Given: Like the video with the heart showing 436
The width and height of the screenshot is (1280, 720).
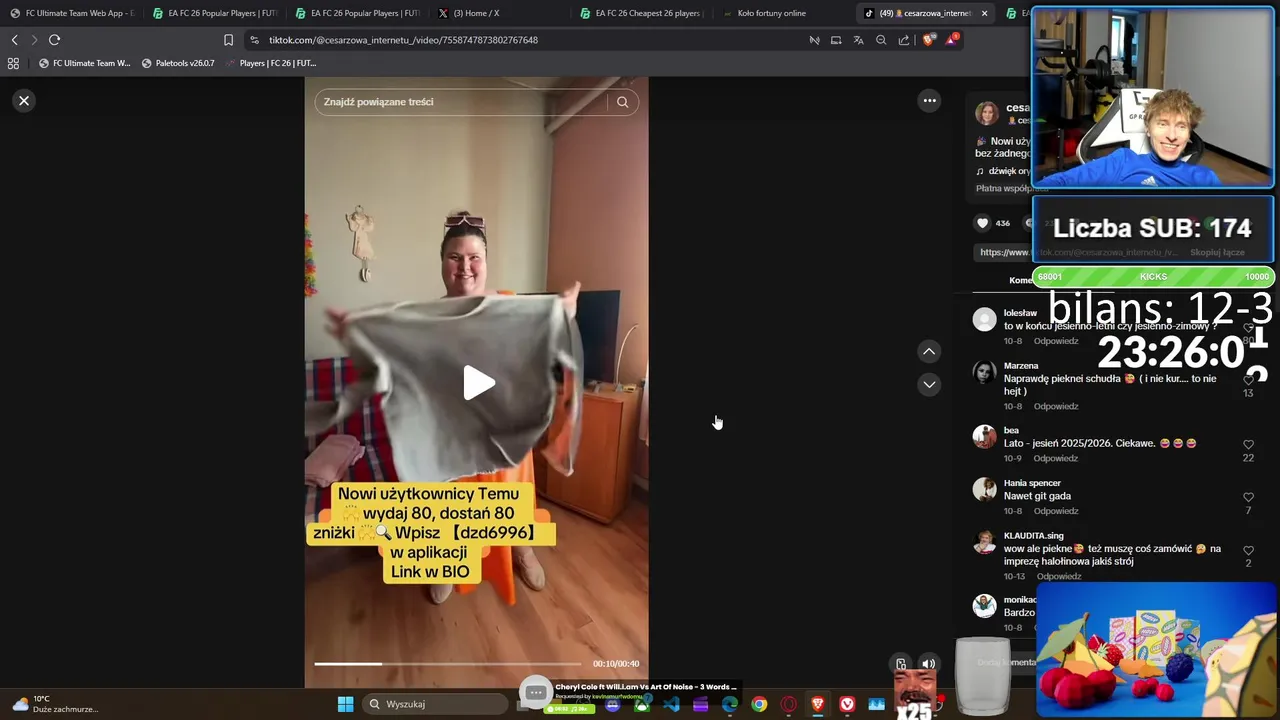Looking at the screenshot, I should [982, 223].
